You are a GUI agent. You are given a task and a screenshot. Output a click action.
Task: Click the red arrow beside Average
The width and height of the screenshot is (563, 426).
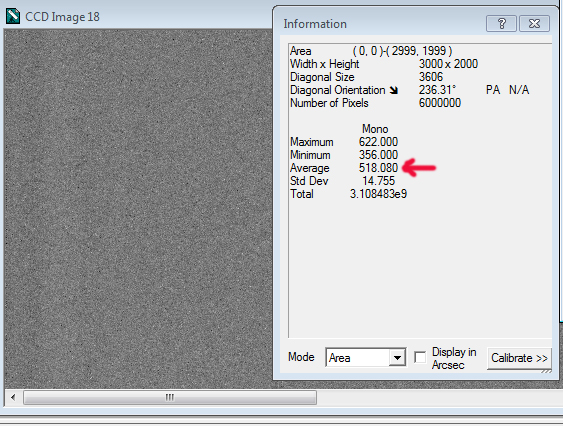pyautogui.click(x=419, y=167)
